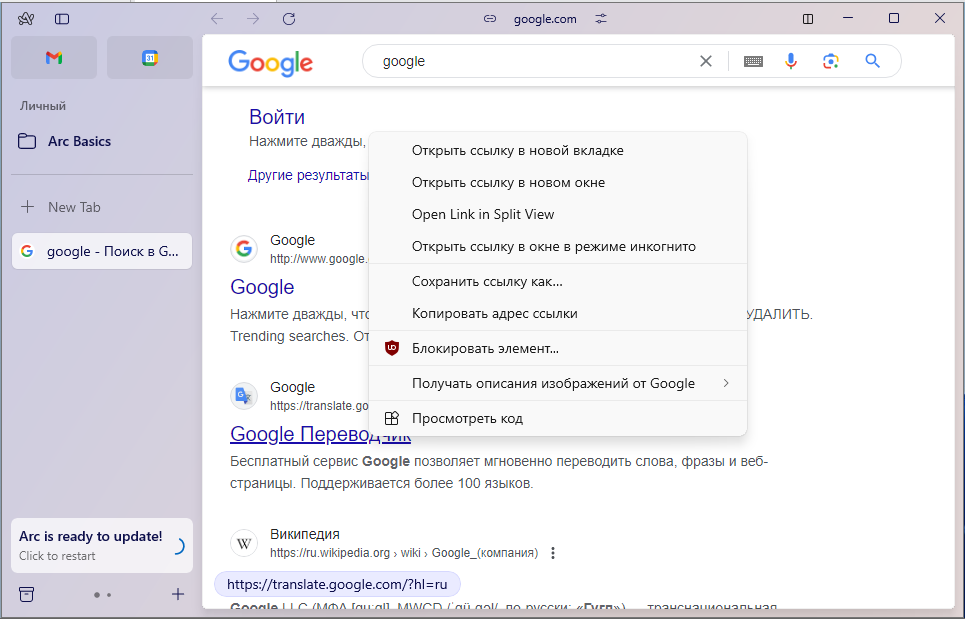Select Сохранить ссылку как…

click(558, 282)
